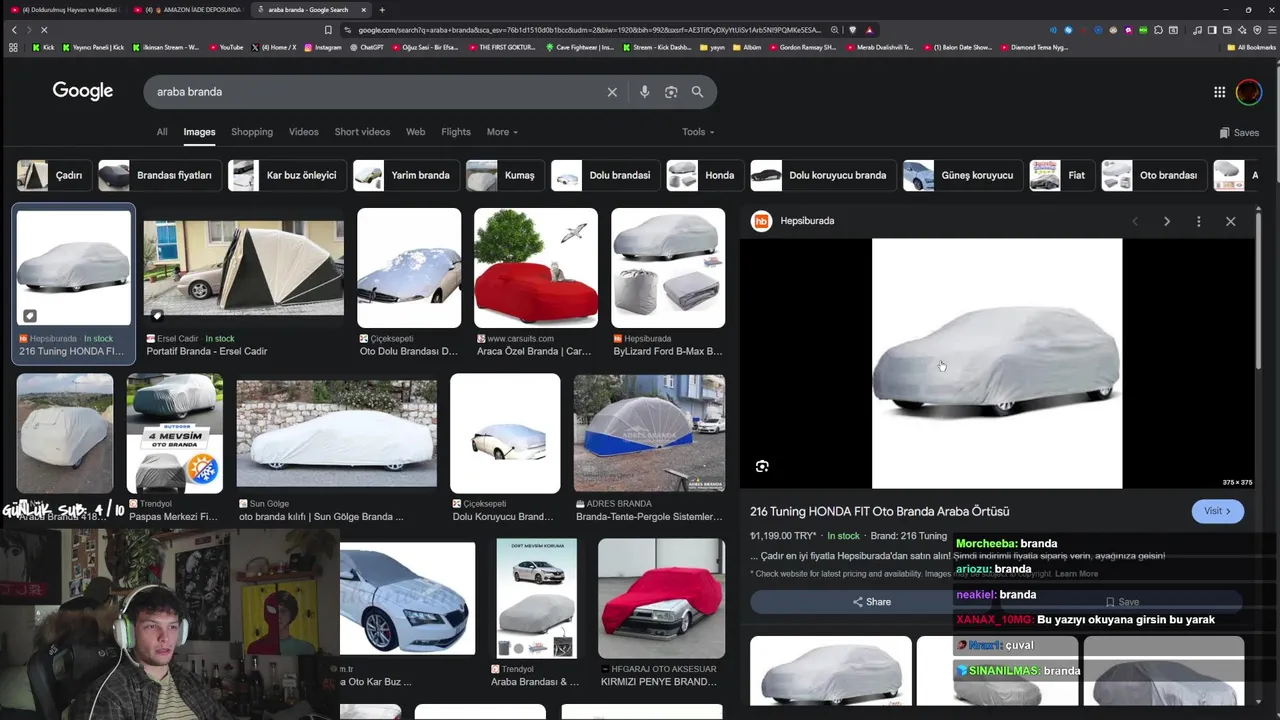This screenshot has width=1280, height=720.
Task: Clear the search box with the X icon
Action: pos(612,92)
